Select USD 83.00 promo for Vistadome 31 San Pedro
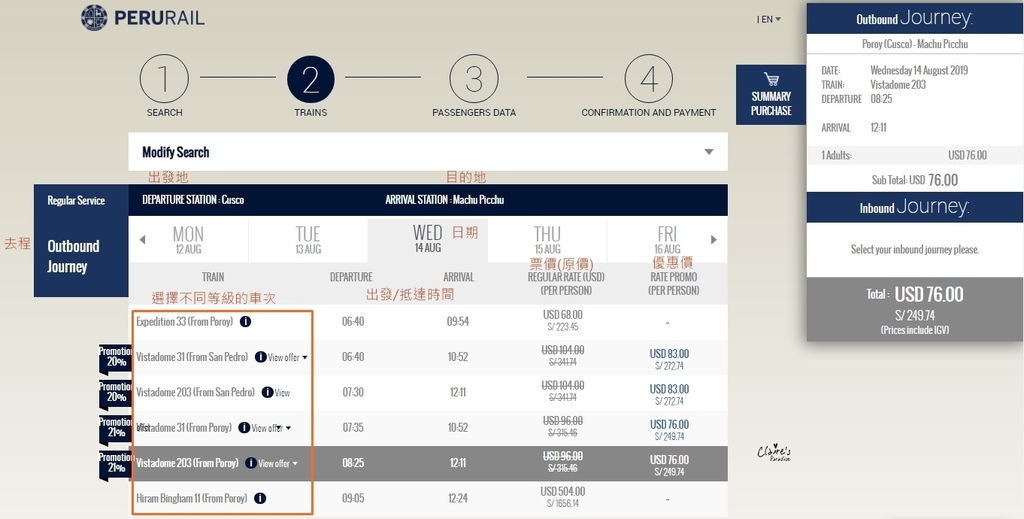Viewport: 1024px width, 519px height. pyautogui.click(x=669, y=358)
